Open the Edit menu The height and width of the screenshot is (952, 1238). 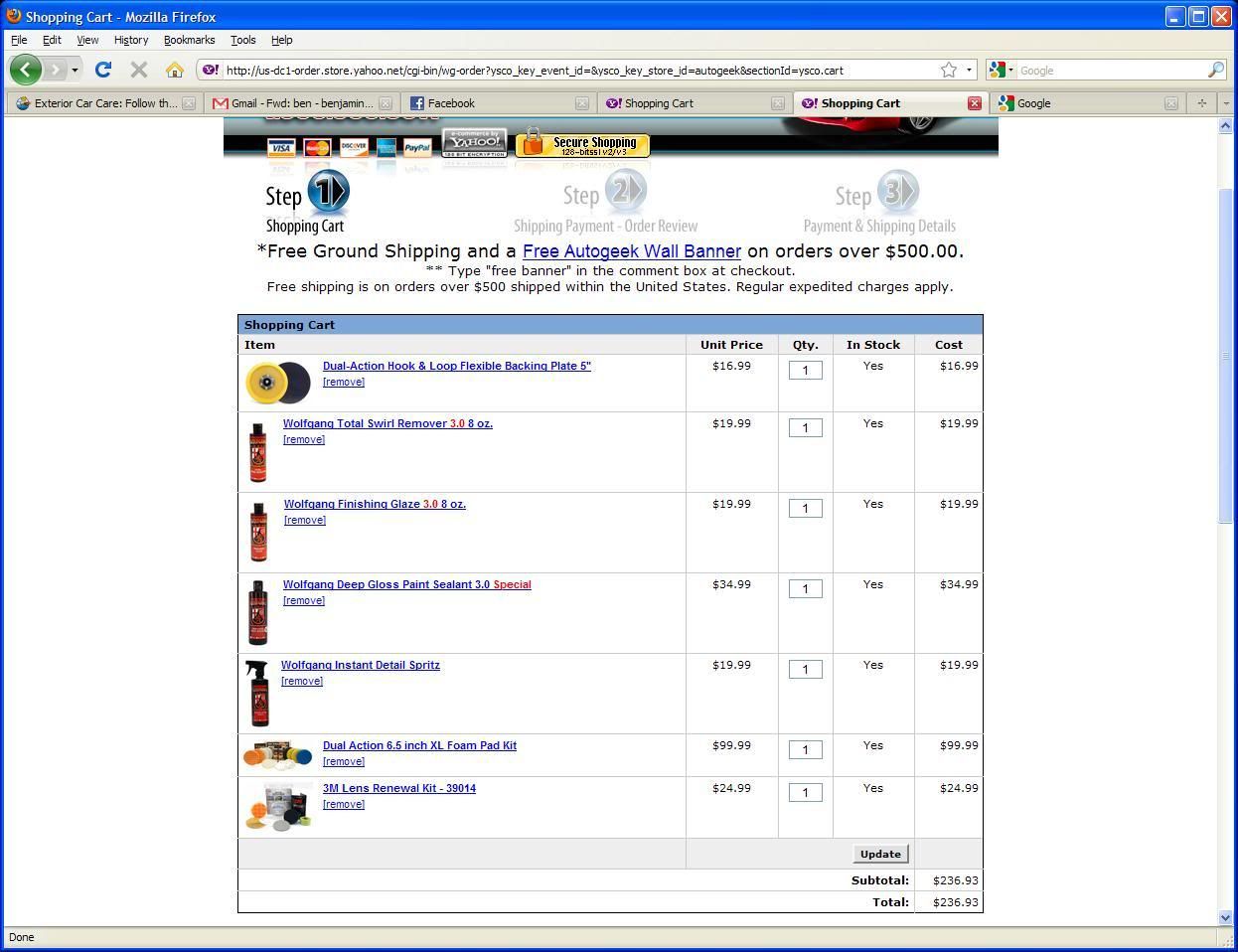click(52, 40)
